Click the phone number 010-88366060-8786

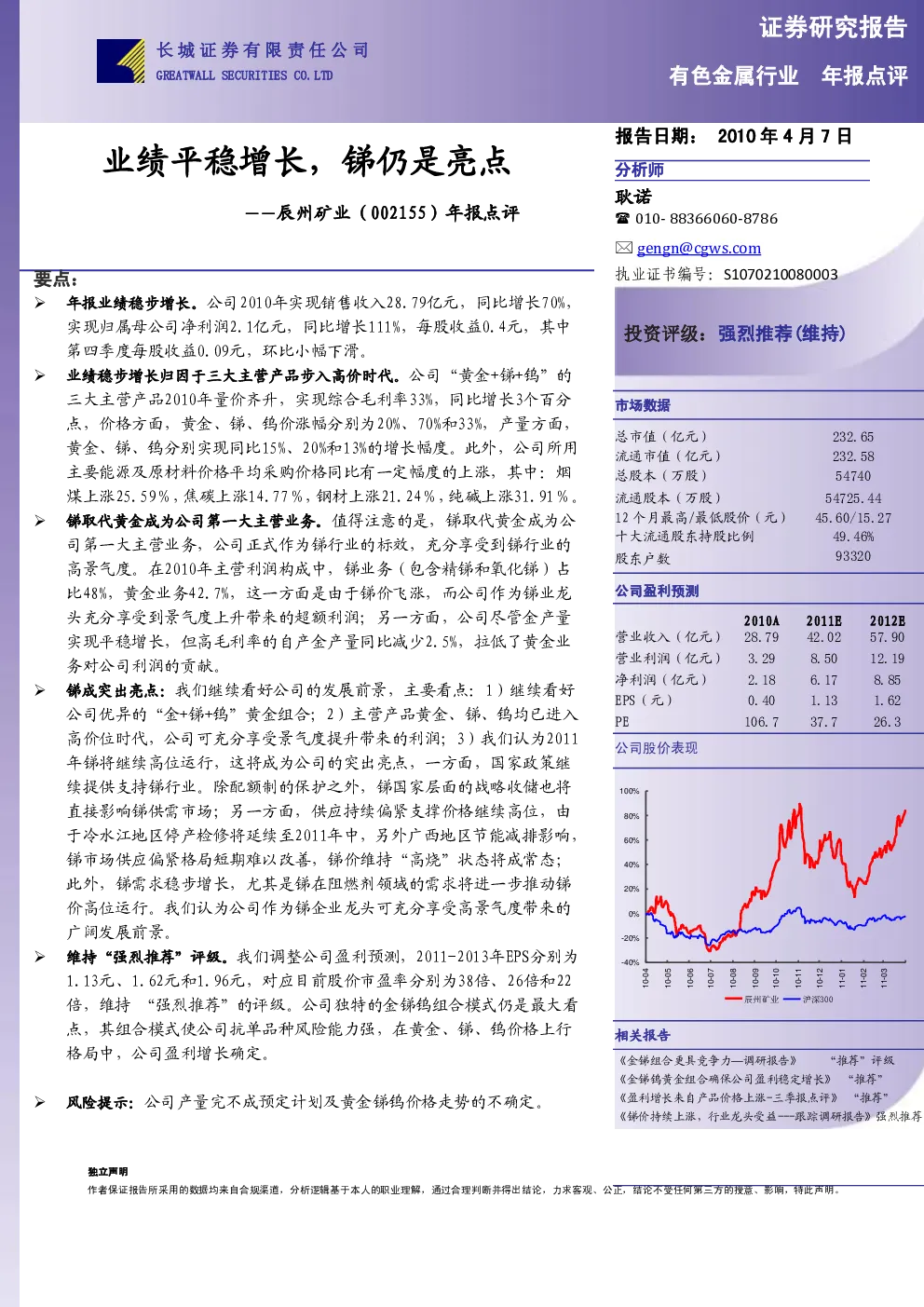click(x=706, y=219)
